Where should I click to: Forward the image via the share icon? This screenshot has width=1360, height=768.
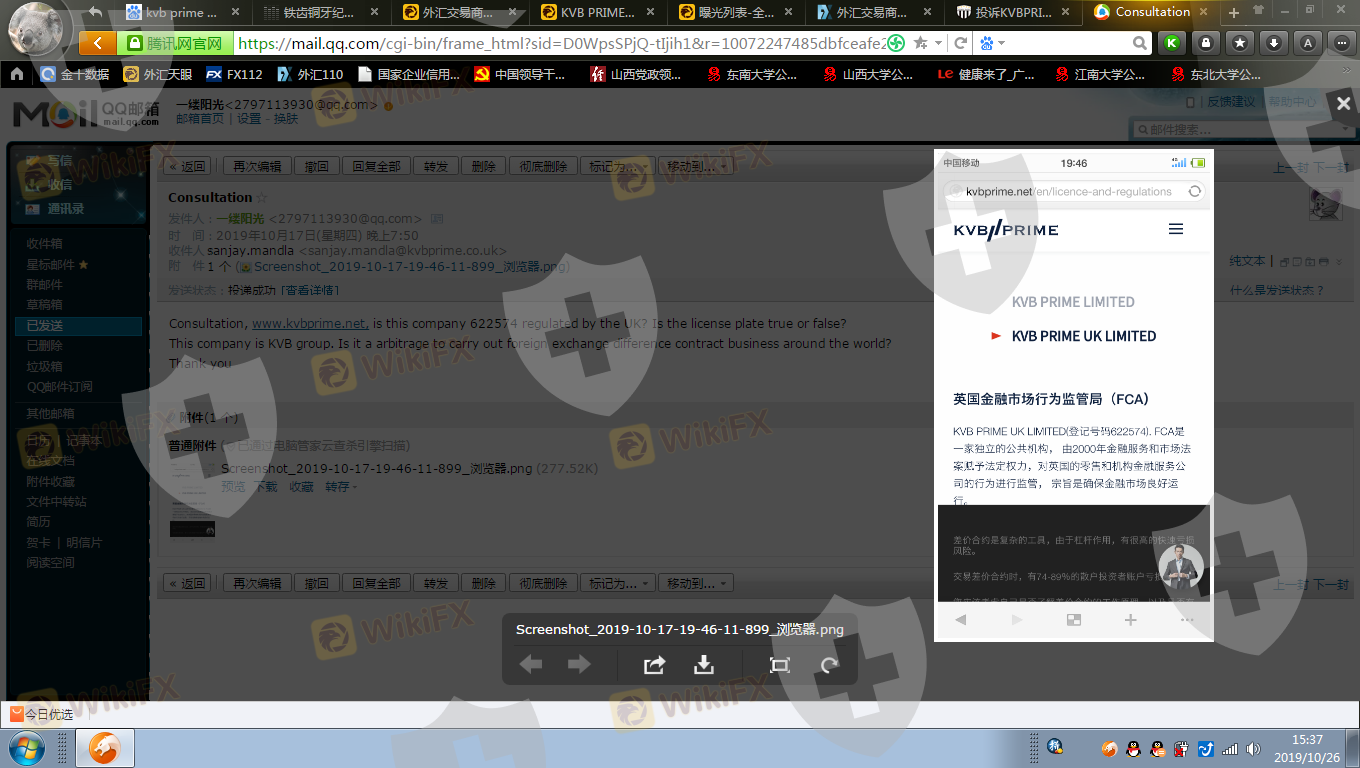click(654, 665)
